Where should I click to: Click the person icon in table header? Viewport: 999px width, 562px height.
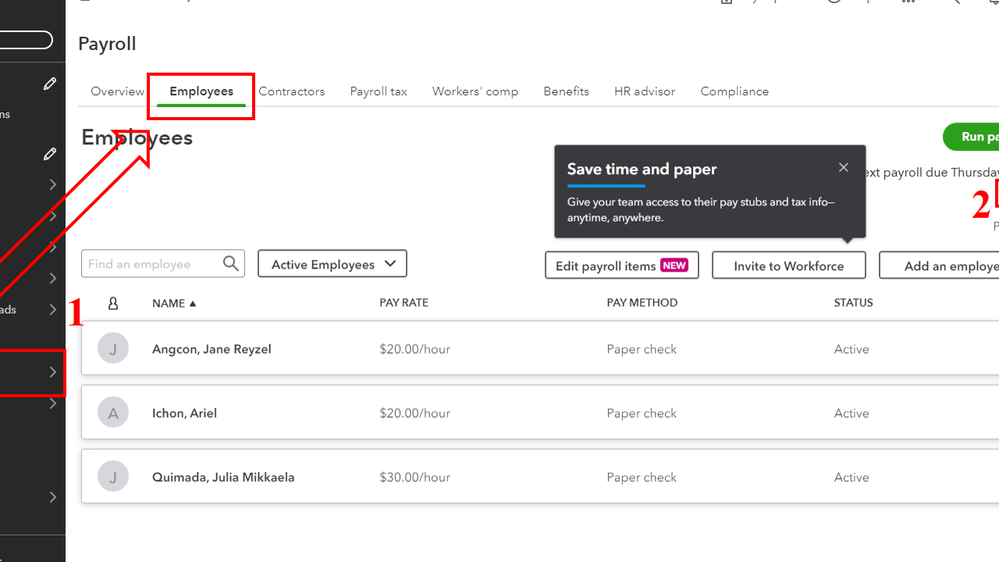coord(113,303)
